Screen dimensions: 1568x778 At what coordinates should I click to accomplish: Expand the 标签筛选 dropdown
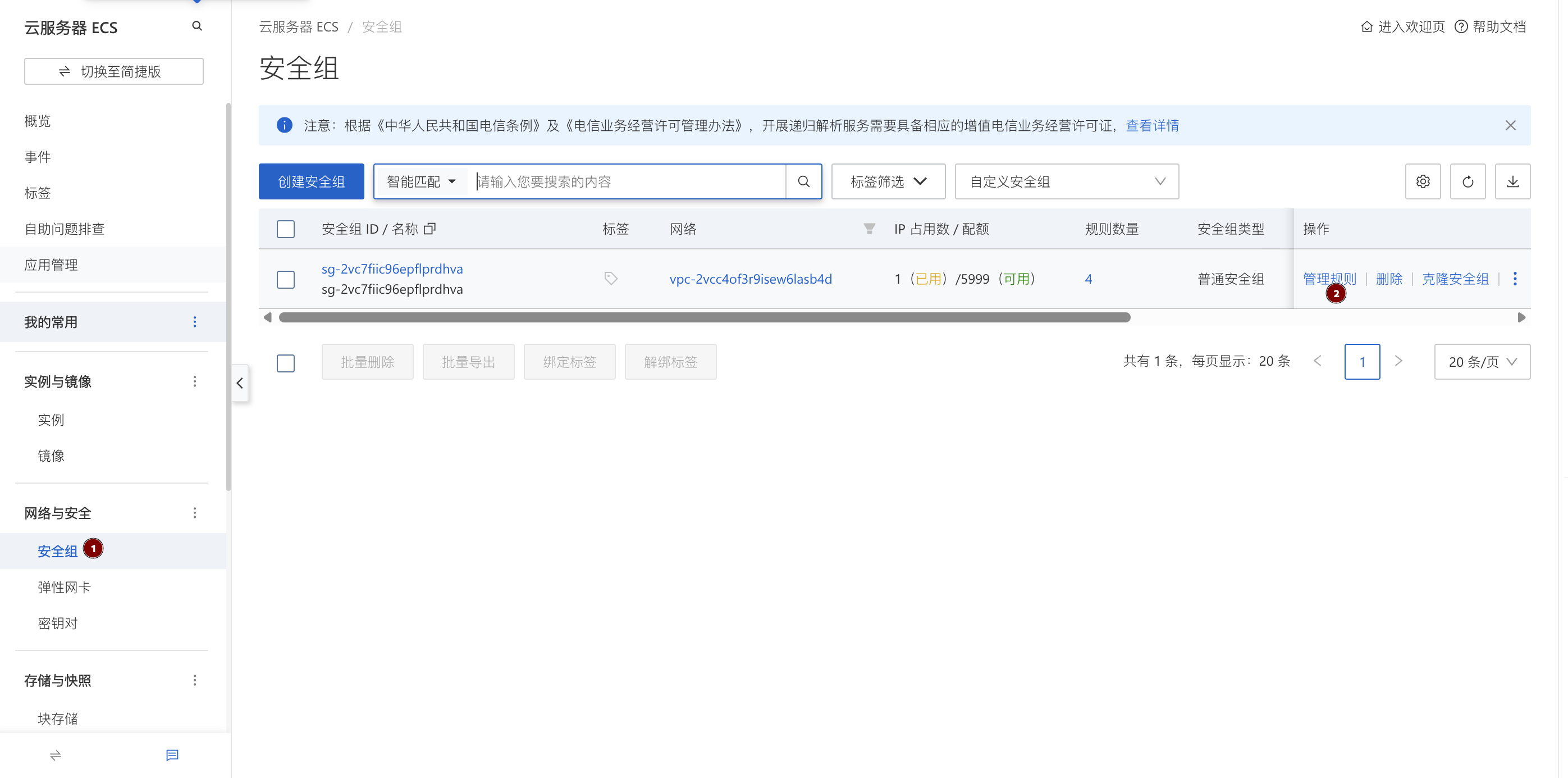click(x=888, y=181)
